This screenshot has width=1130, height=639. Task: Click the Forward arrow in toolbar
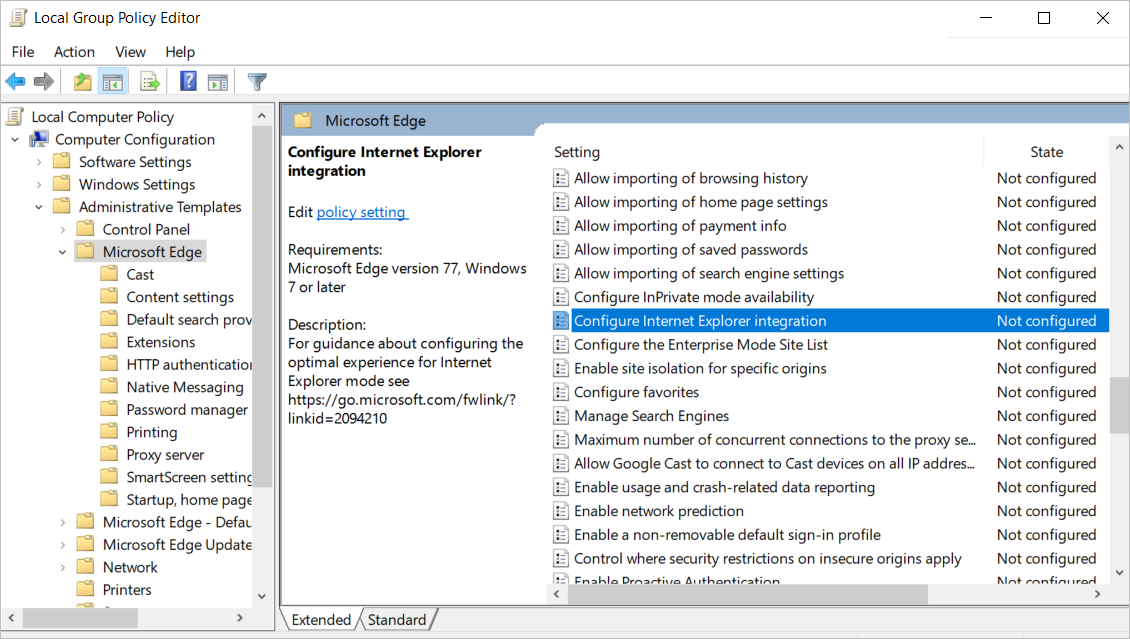pyautogui.click(x=43, y=82)
